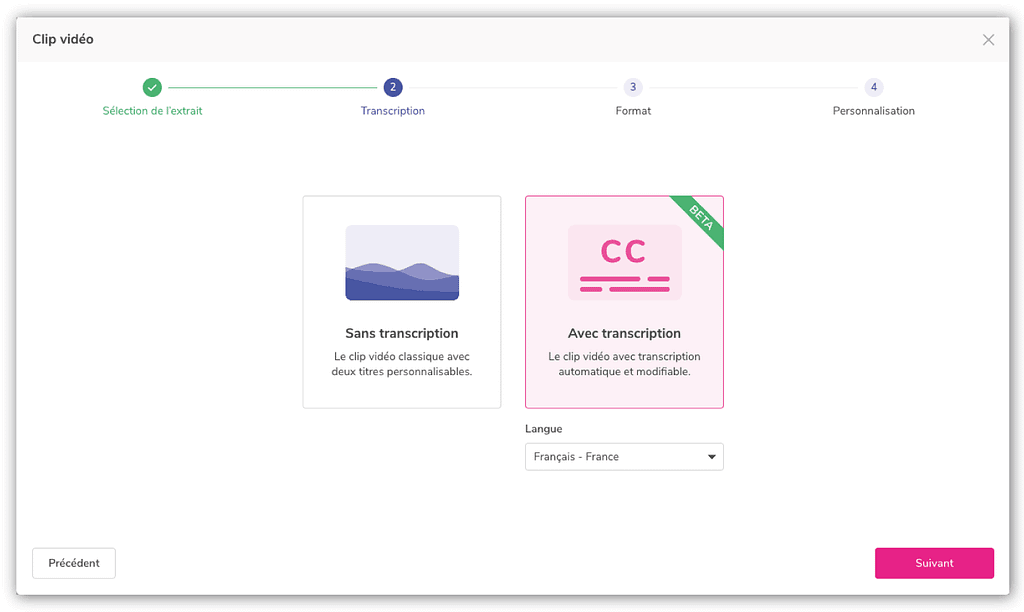Click the "Clip vidéo" dialog title
This screenshot has height=612, width=1024.
click(x=63, y=39)
